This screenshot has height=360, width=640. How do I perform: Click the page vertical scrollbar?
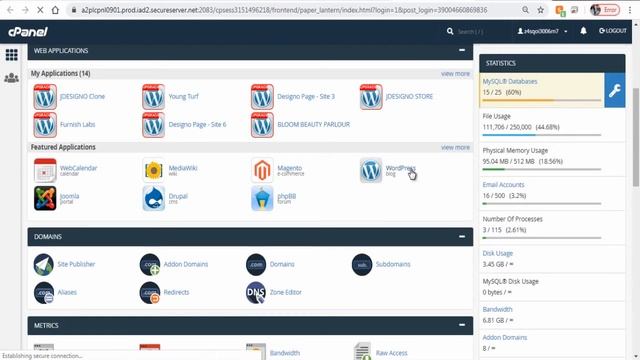[636, 137]
